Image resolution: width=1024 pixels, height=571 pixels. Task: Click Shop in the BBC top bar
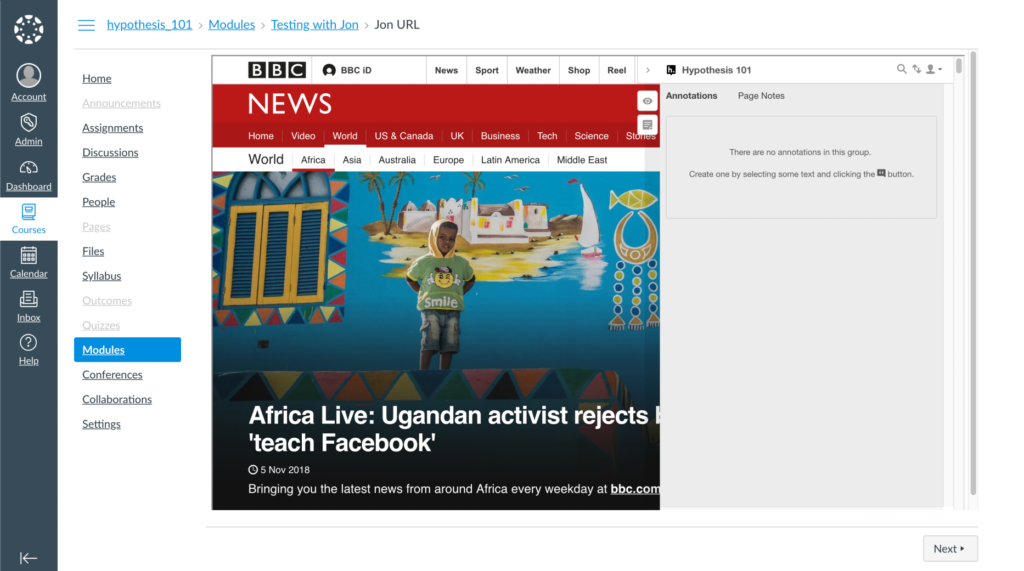click(579, 70)
